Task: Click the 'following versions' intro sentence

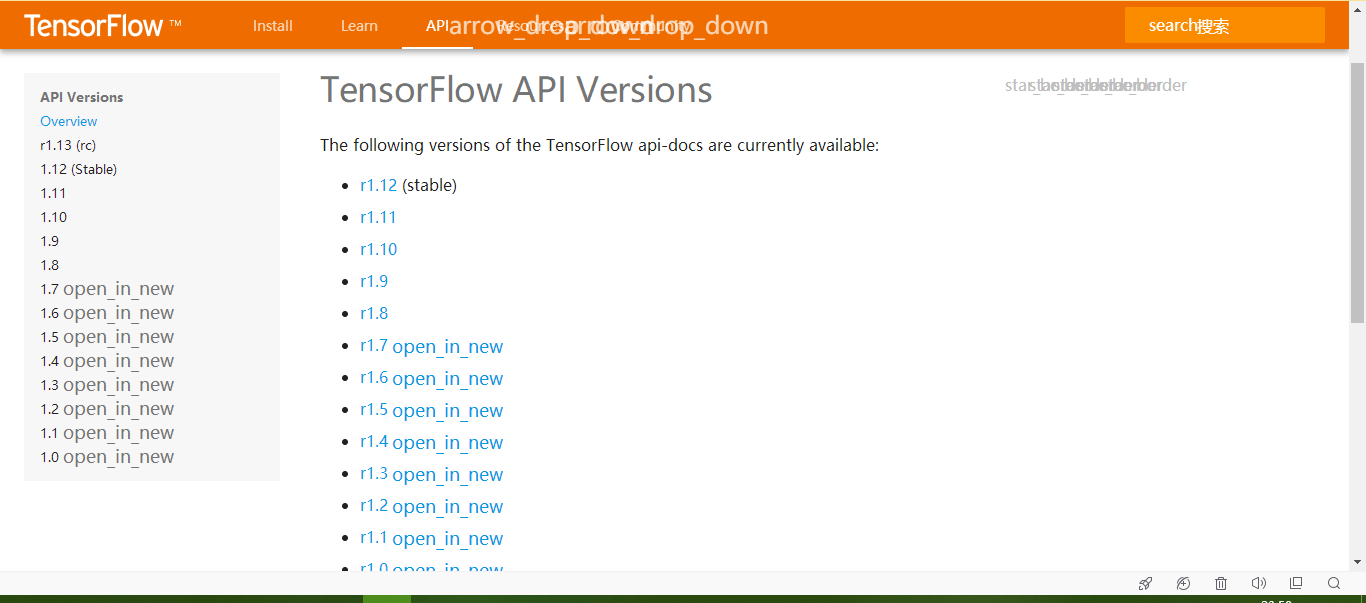Action: coord(599,145)
